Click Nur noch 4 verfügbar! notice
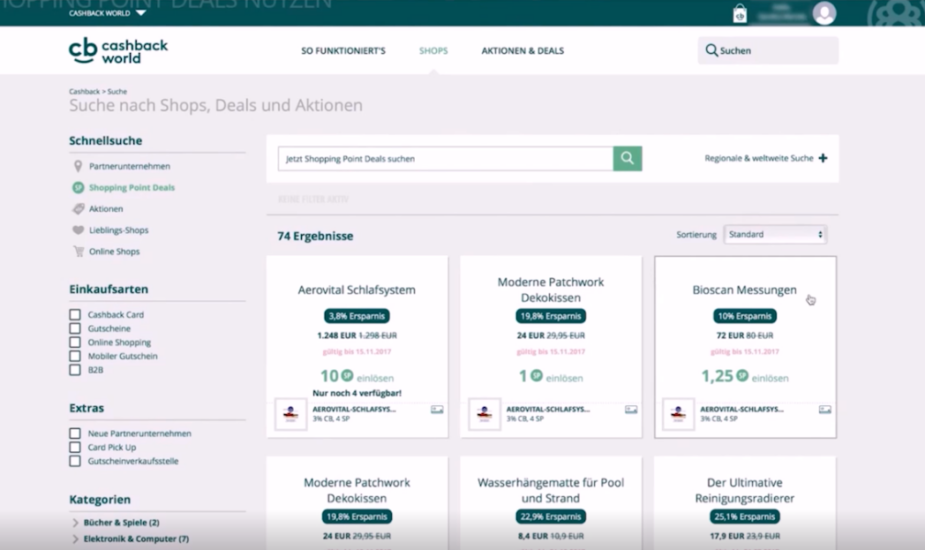 pos(357,393)
